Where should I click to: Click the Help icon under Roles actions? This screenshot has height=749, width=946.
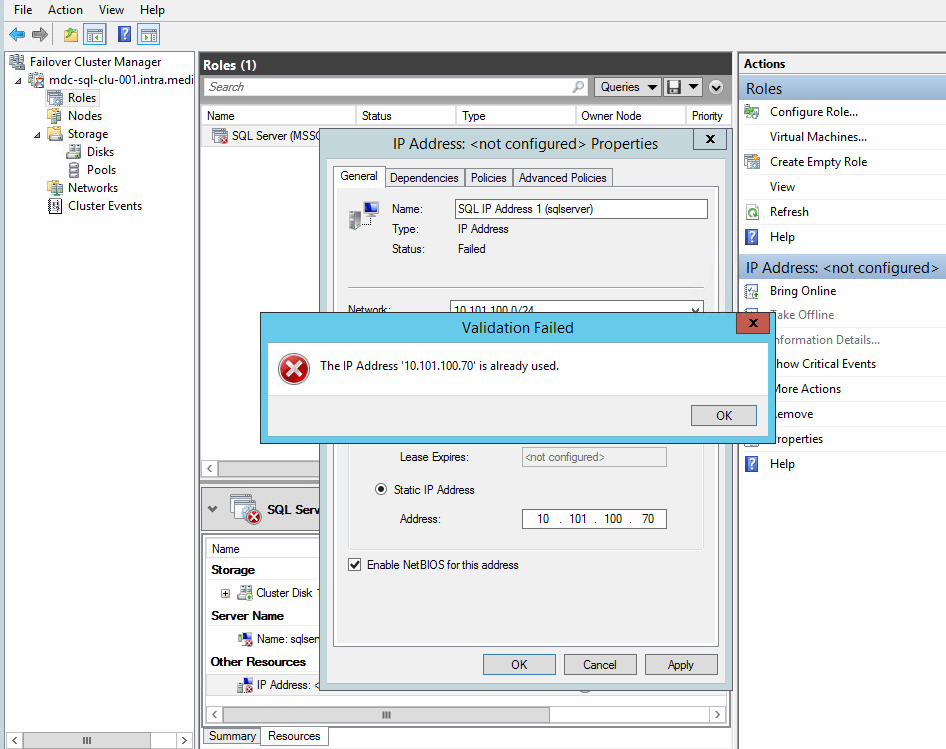(x=752, y=237)
